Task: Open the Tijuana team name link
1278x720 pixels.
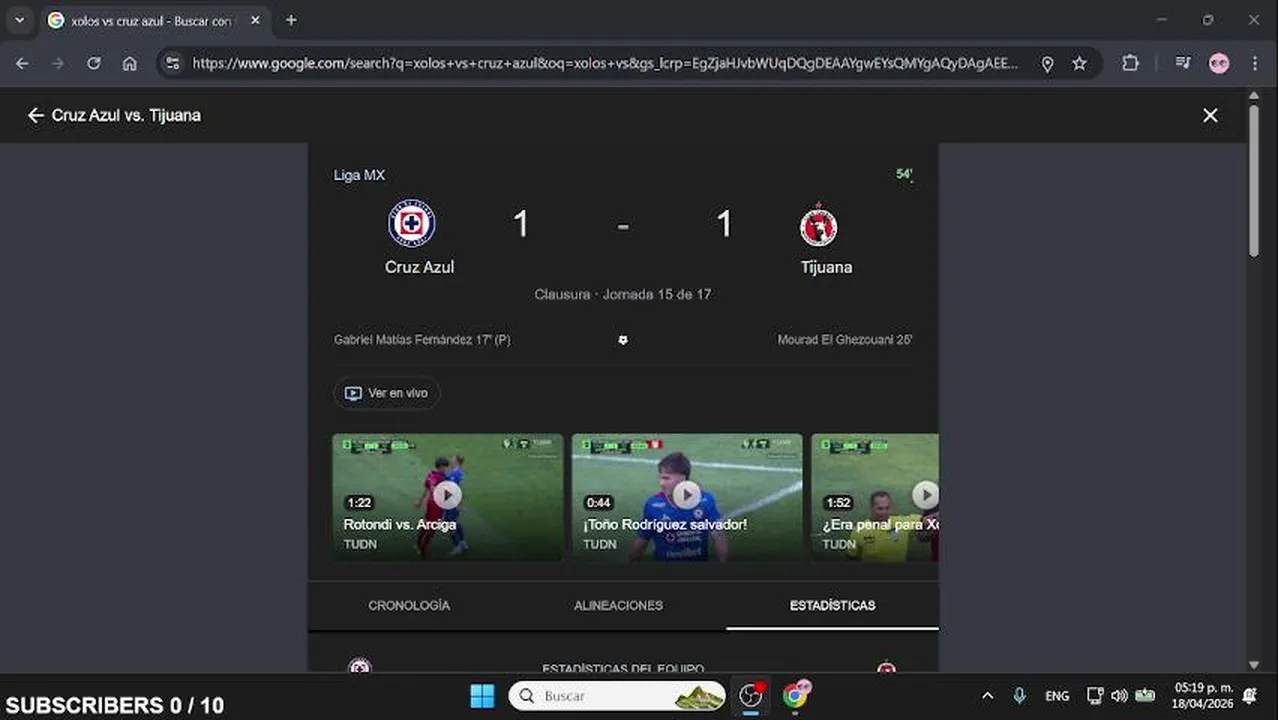Action: (x=826, y=267)
